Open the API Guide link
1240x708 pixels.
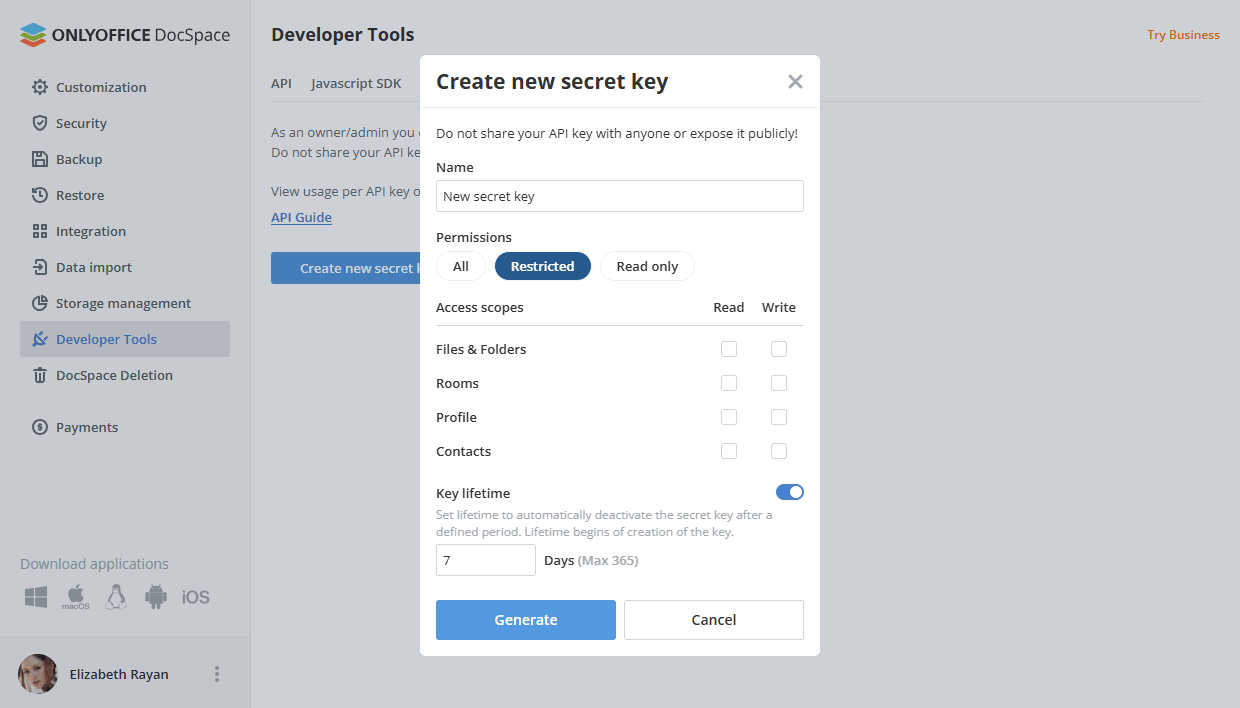click(x=301, y=217)
